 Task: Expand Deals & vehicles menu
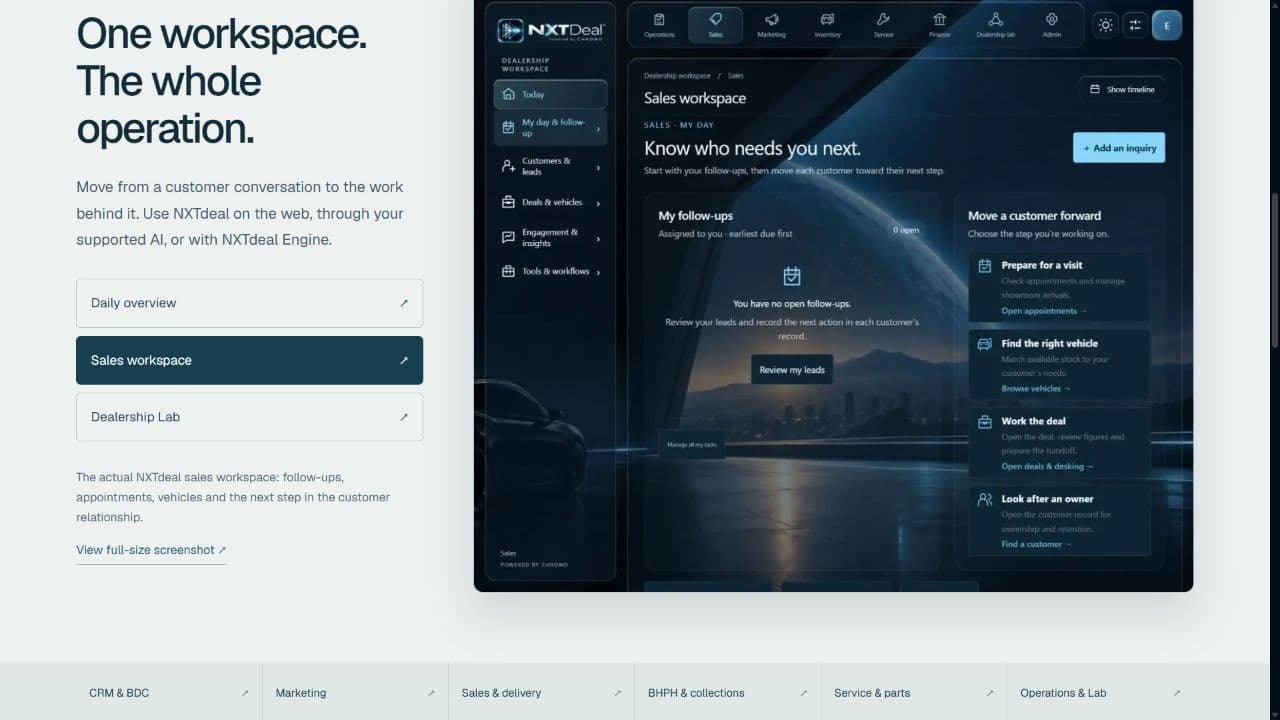[x=550, y=202]
